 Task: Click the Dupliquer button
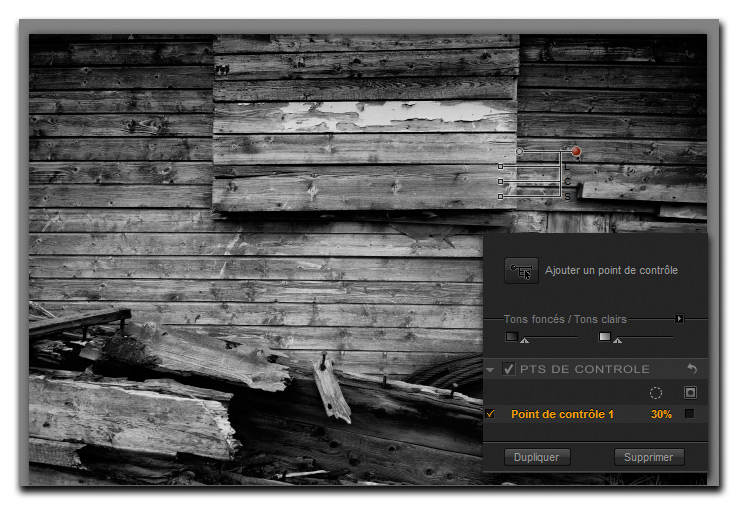(537, 457)
